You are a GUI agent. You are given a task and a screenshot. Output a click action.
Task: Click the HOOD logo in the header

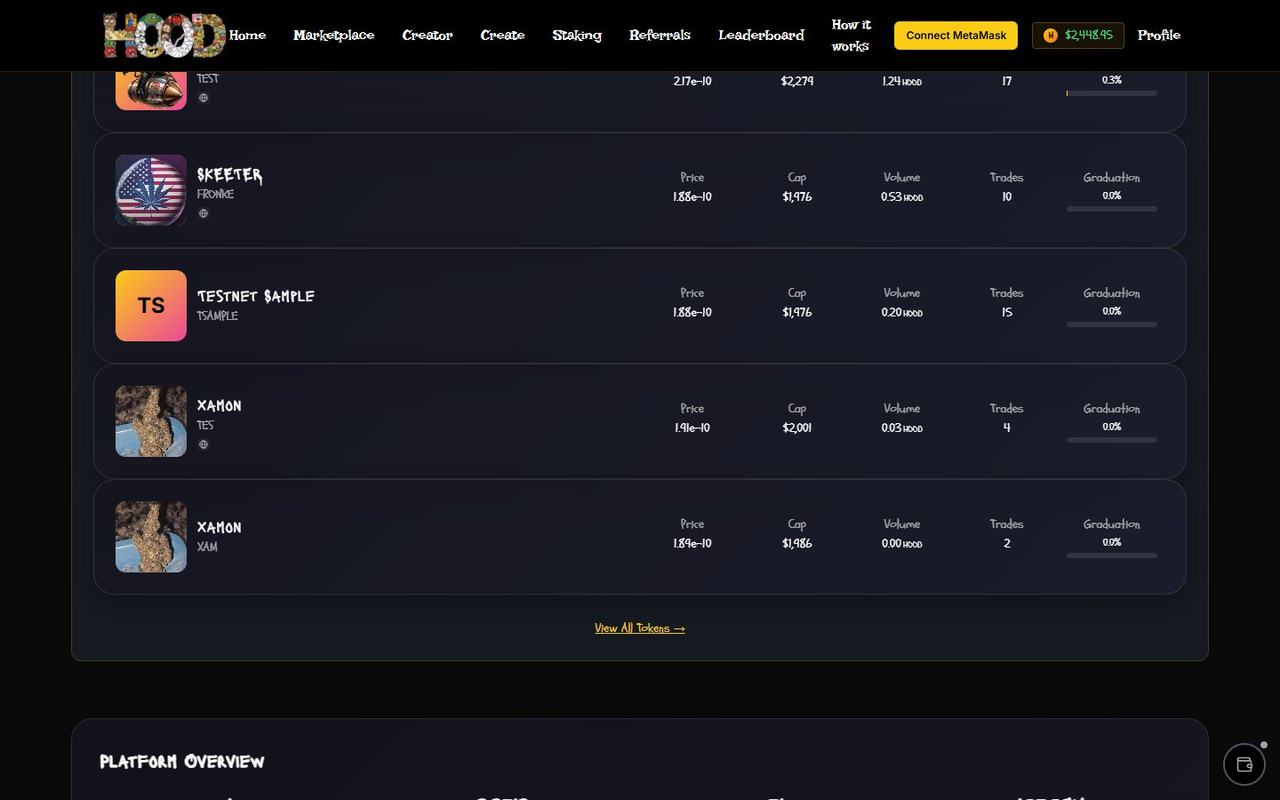[x=165, y=35]
